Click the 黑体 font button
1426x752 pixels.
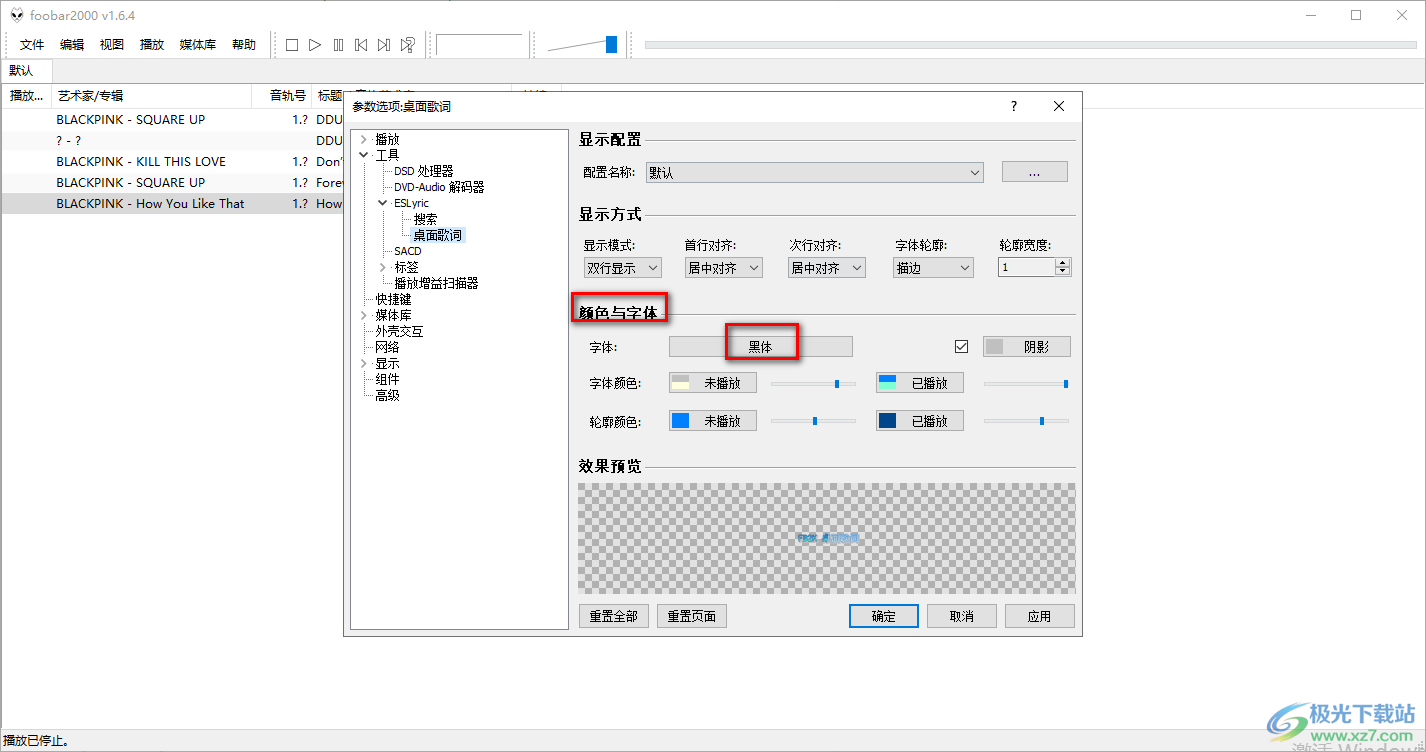(x=761, y=347)
